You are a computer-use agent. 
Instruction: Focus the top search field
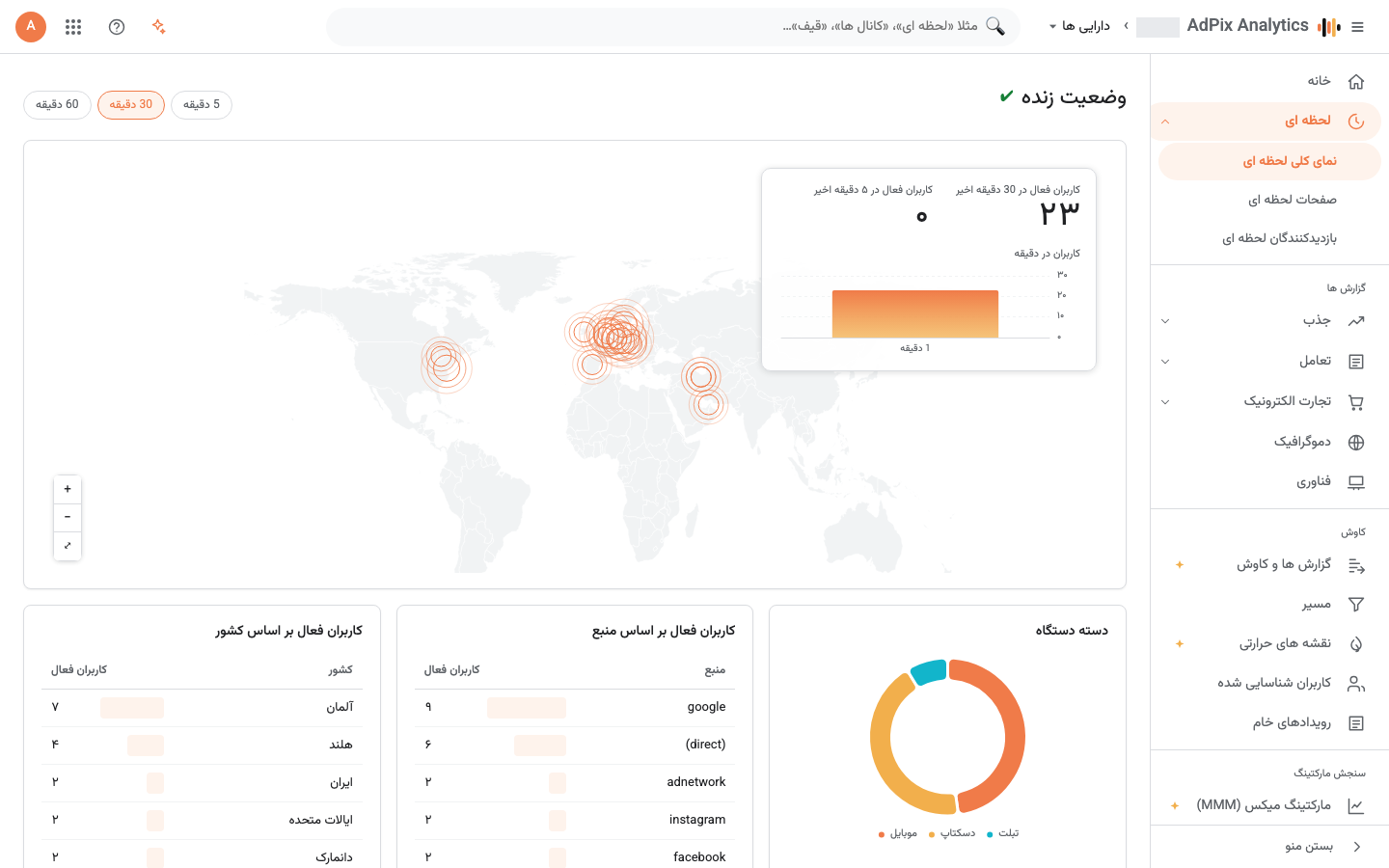click(x=672, y=27)
